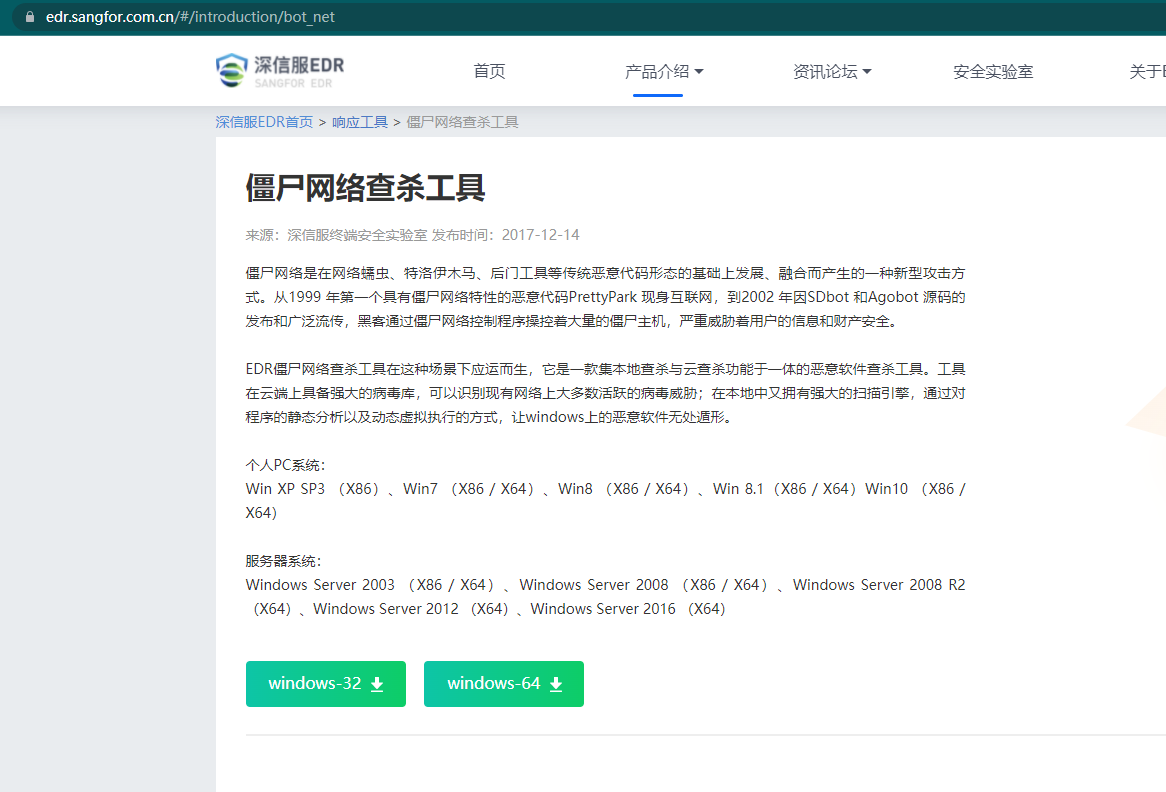The image size is (1166, 792).
Task: Expand the 资讯论坛 dropdown arrow
Action: pyautogui.click(x=867, y=72)
